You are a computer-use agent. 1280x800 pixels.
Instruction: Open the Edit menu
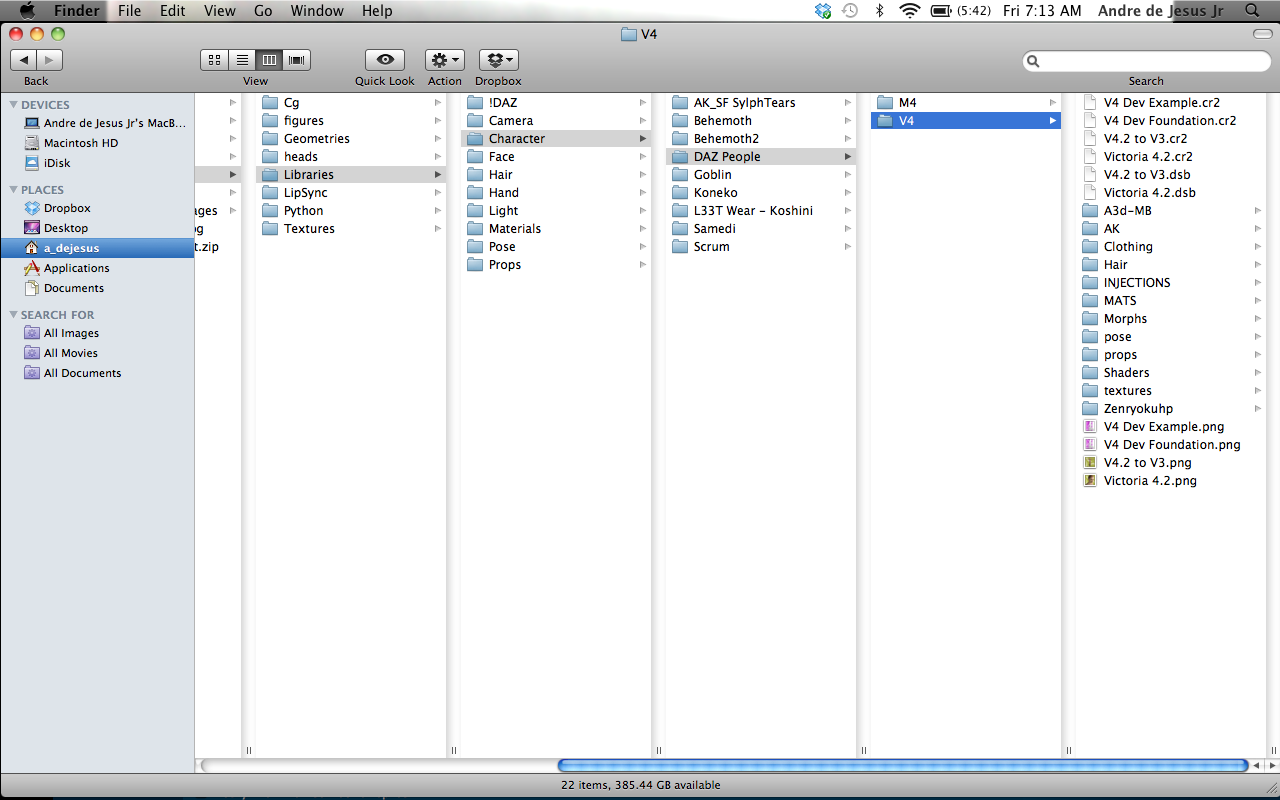173,11
